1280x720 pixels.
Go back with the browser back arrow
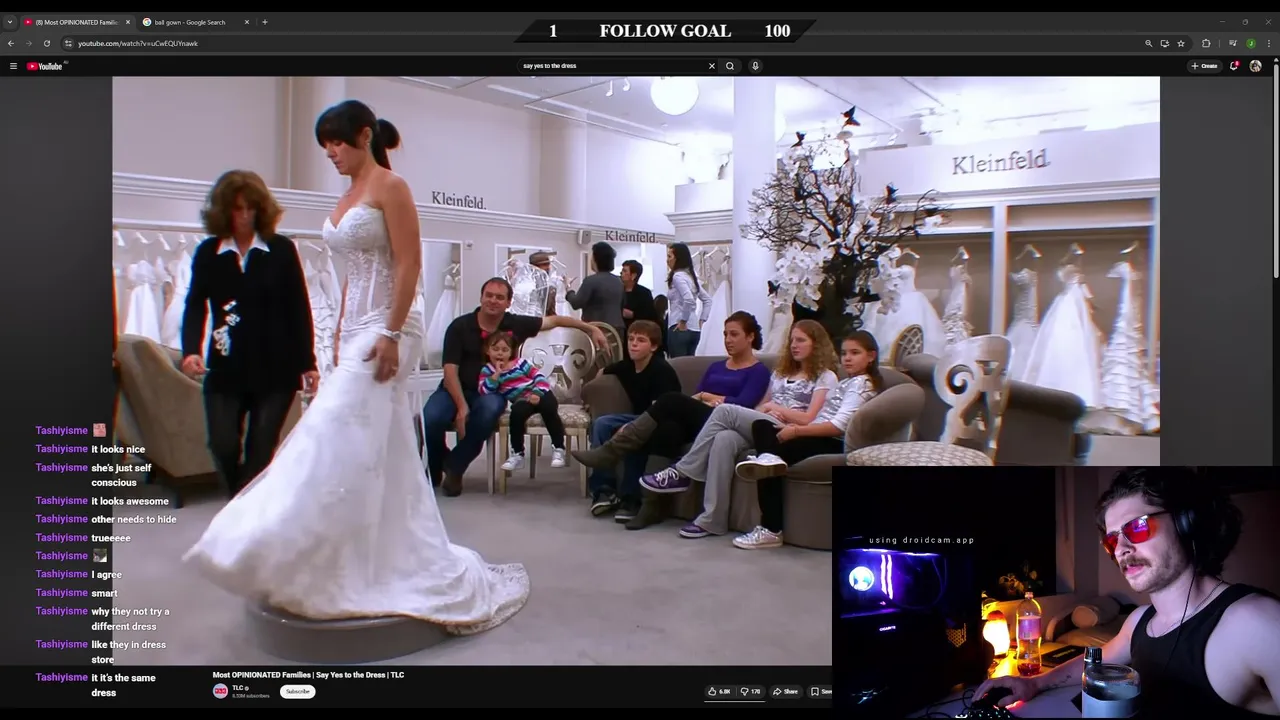[11, 43]
